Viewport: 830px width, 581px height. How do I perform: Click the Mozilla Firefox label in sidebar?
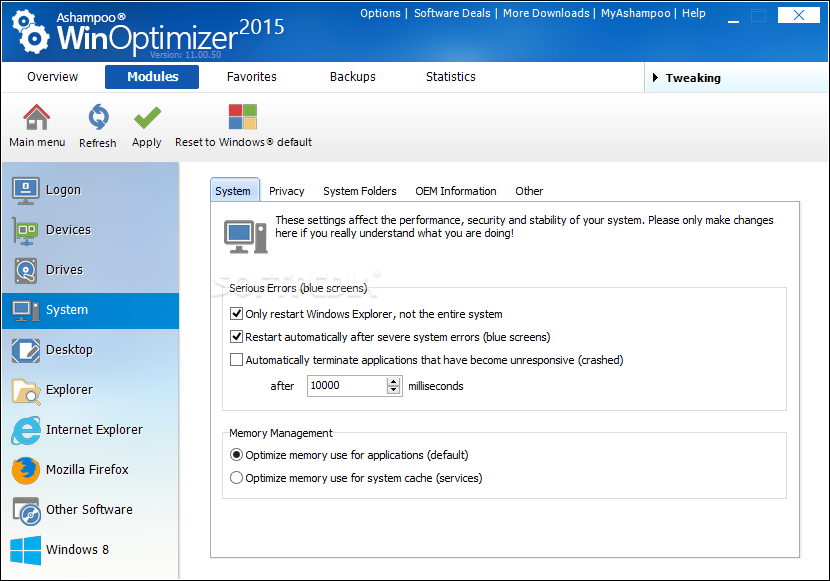[x=87, y=469]
